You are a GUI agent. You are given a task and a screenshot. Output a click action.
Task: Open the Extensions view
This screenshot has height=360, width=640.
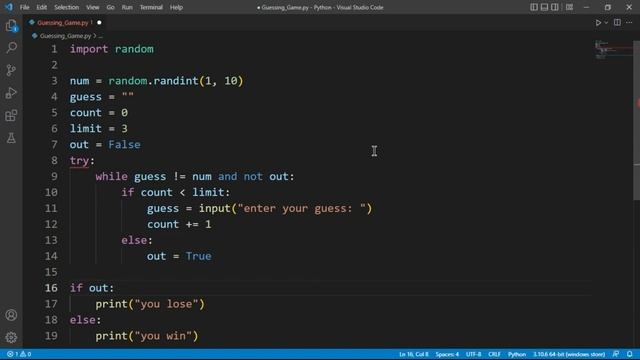(x=11, y=116)
